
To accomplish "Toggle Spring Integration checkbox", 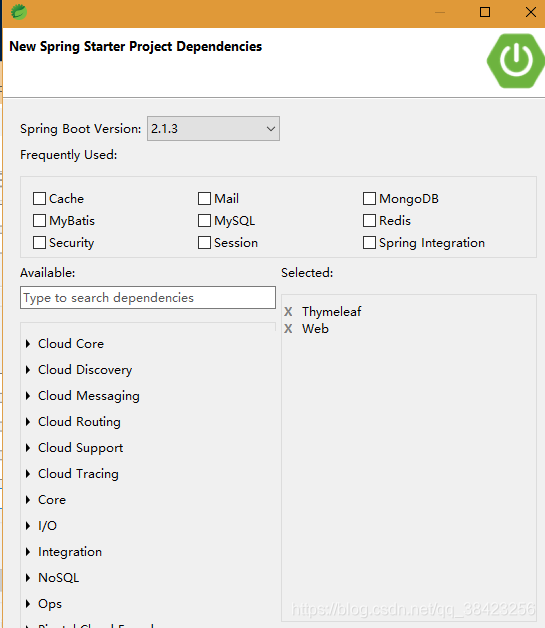I will point(369,243).
